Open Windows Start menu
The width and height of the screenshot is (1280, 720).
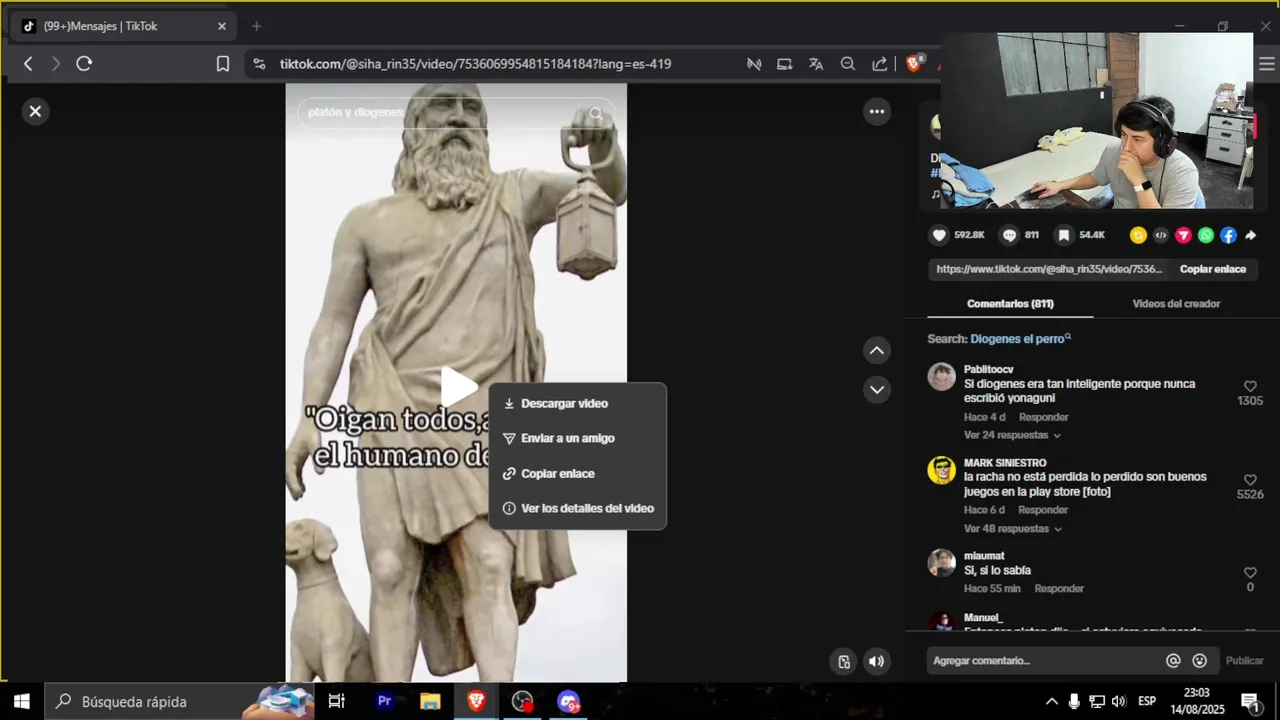click(21, 701)
